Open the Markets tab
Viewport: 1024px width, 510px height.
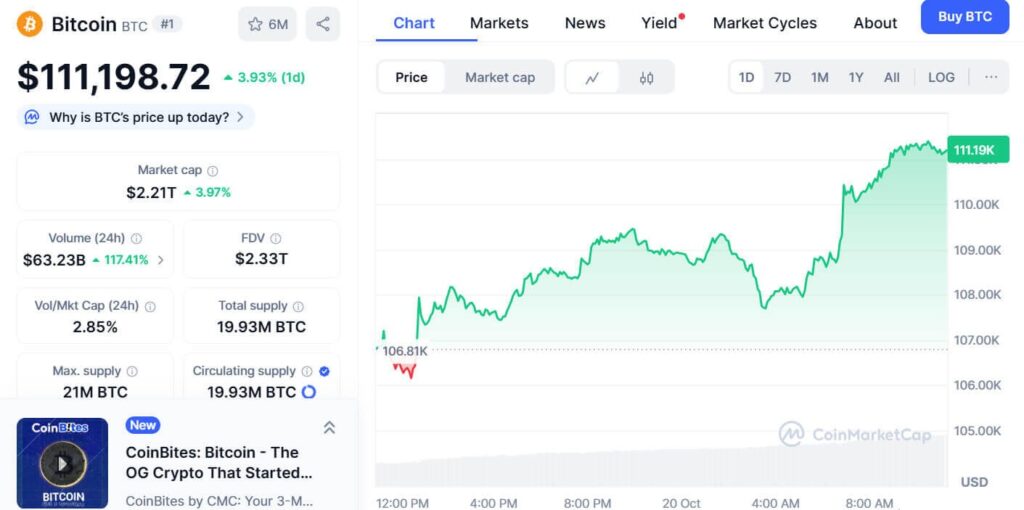click(499, 23)
